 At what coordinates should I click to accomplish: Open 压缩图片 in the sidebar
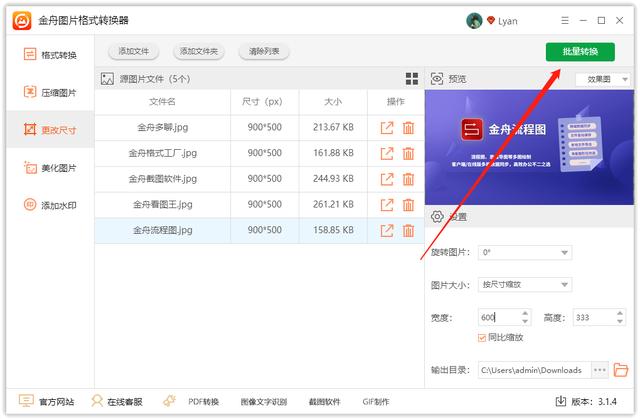tap(50, 92)
